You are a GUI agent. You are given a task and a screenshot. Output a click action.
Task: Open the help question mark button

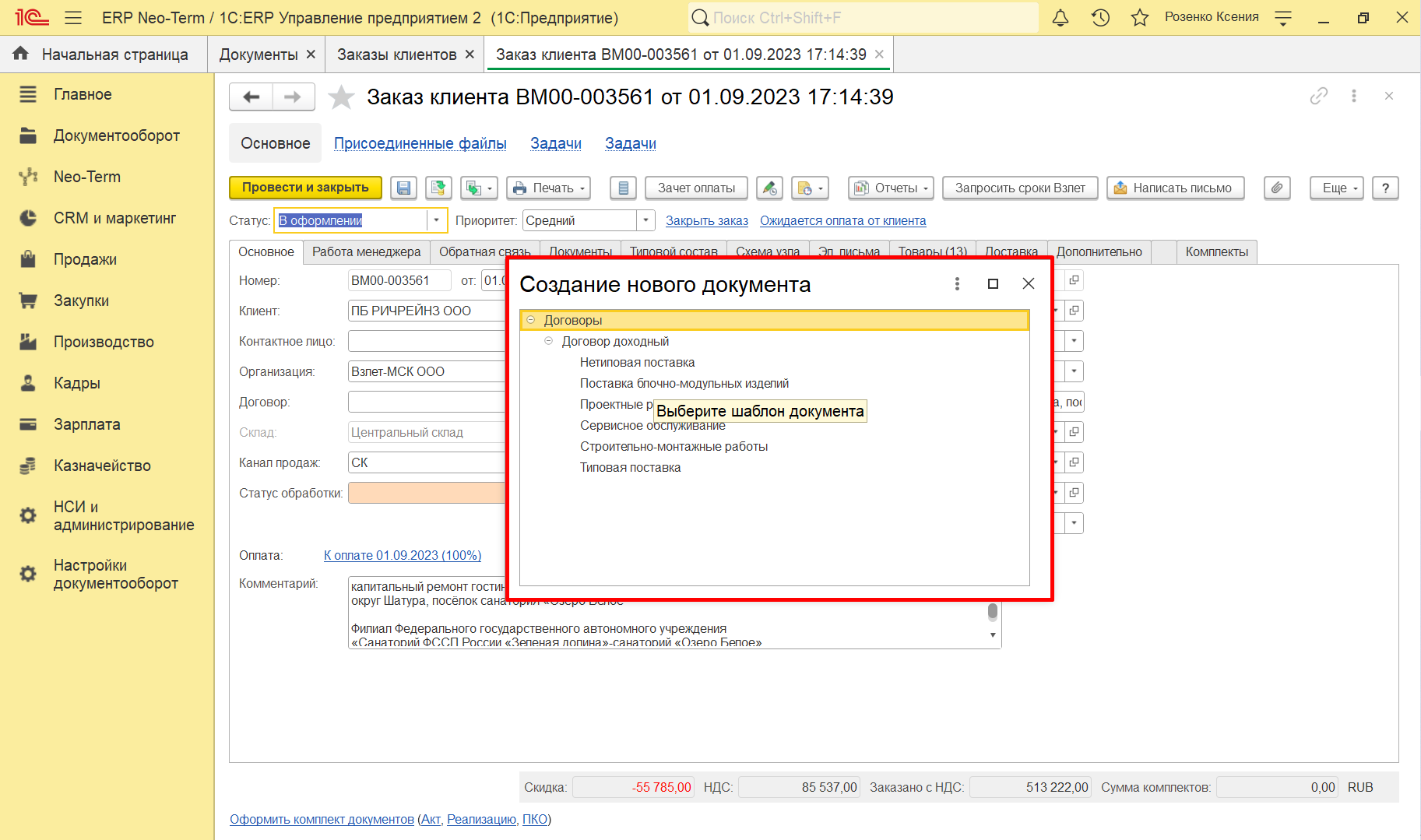pos(1385,188)
